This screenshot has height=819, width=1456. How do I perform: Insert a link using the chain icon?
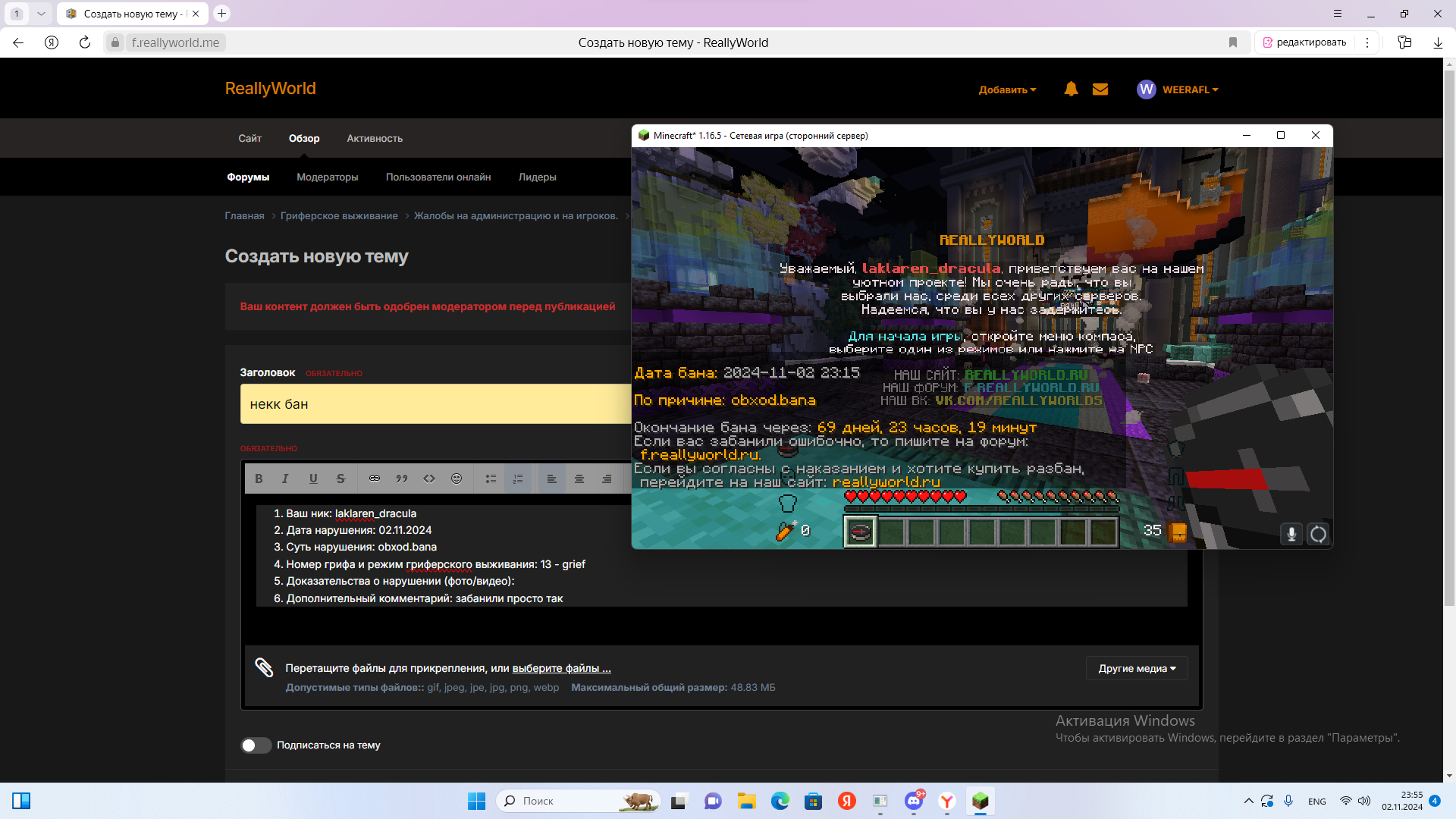[x=375, y=479]
